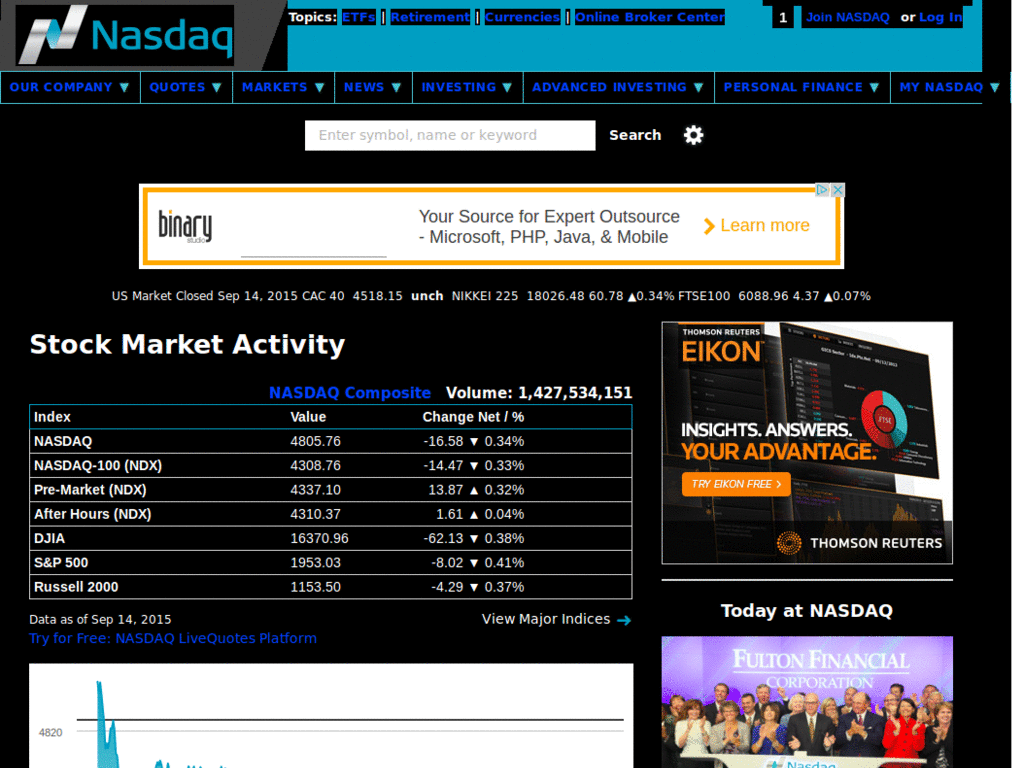
Task: Click Learn more in binary ad
Action: click(757, 226)
